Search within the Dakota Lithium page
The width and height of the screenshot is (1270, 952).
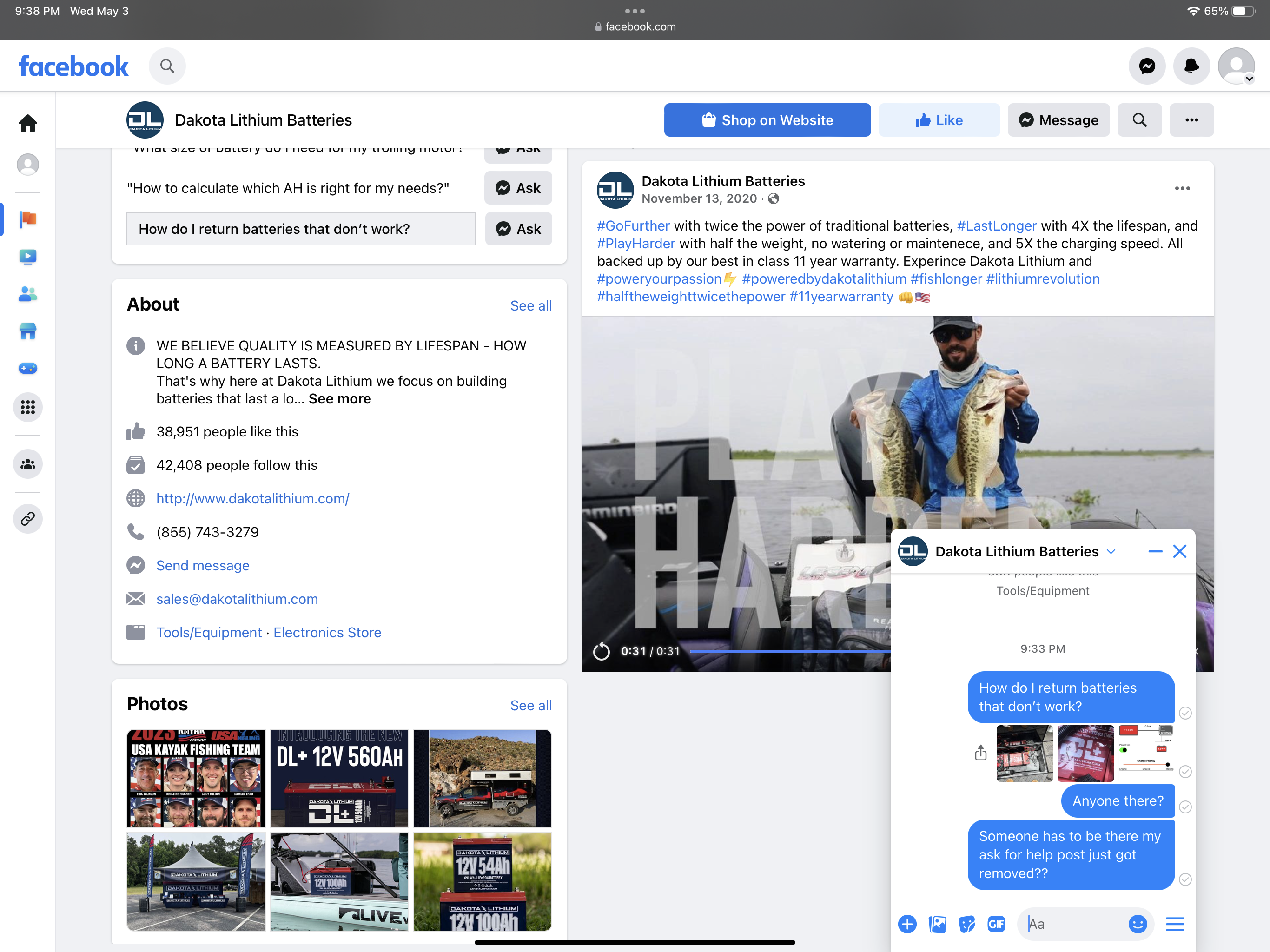click(1140, 120)
